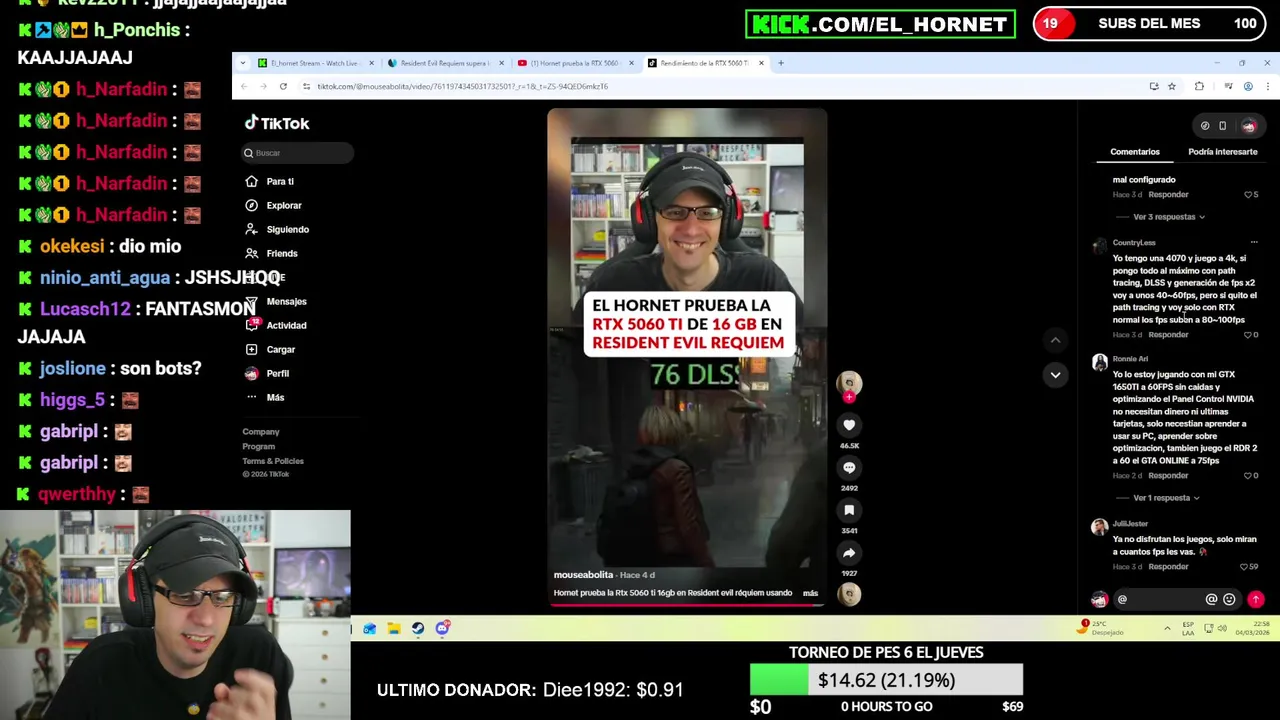Open Discord from the taskbar
The height and width of the screenshot is (720, 1280).
pos(442,628)
